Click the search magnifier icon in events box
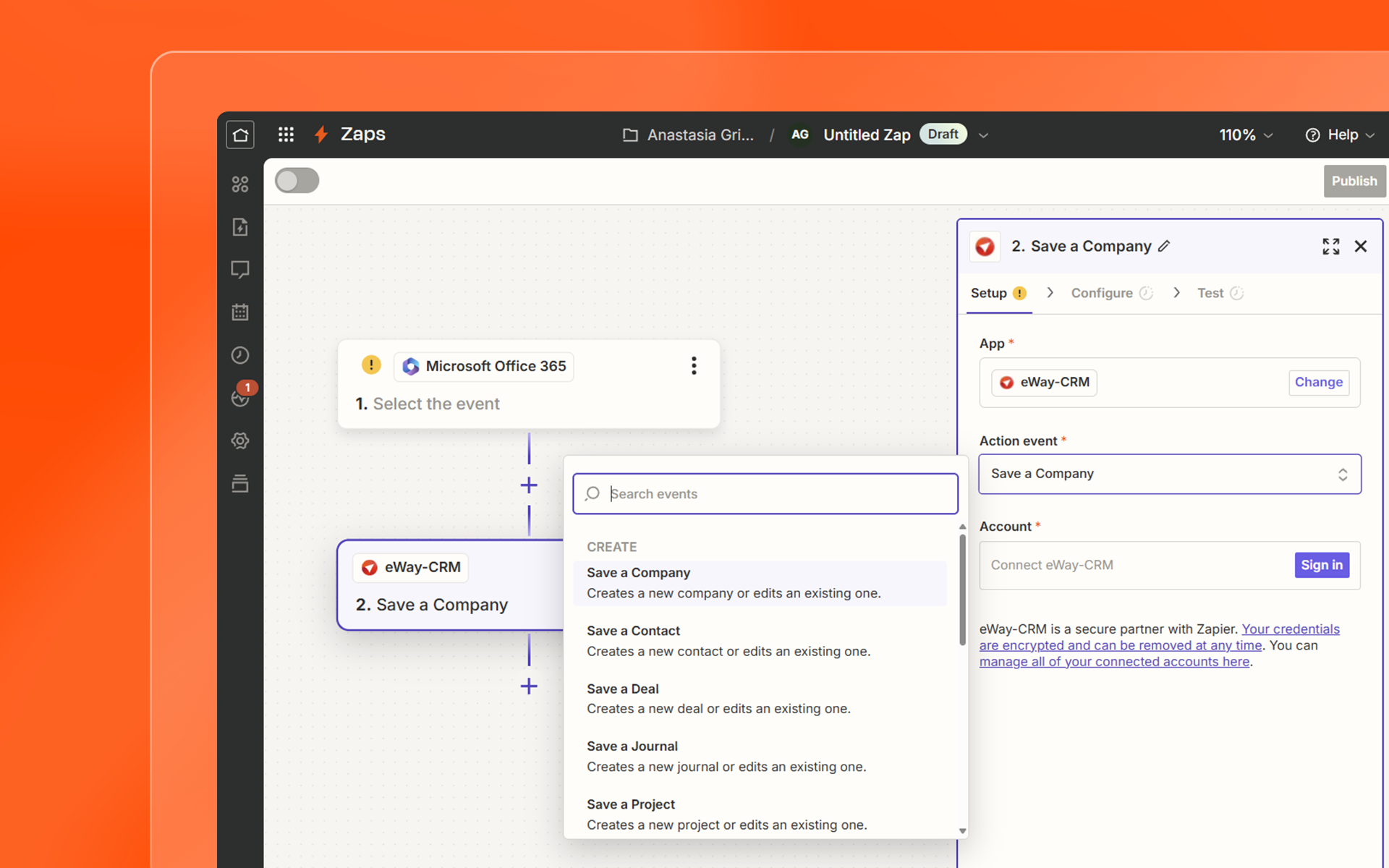This screenshot has height=868, width=1389. click(592, 493)
